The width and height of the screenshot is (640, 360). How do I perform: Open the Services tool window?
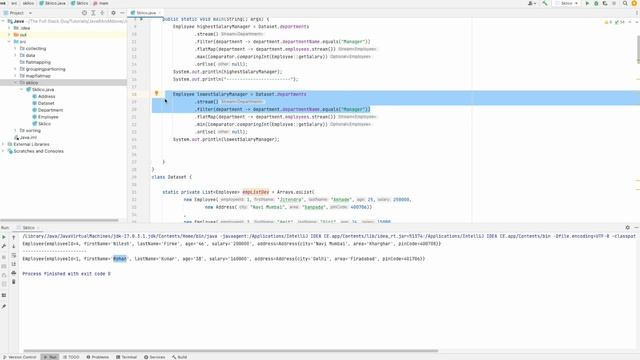tap(155, 357)
